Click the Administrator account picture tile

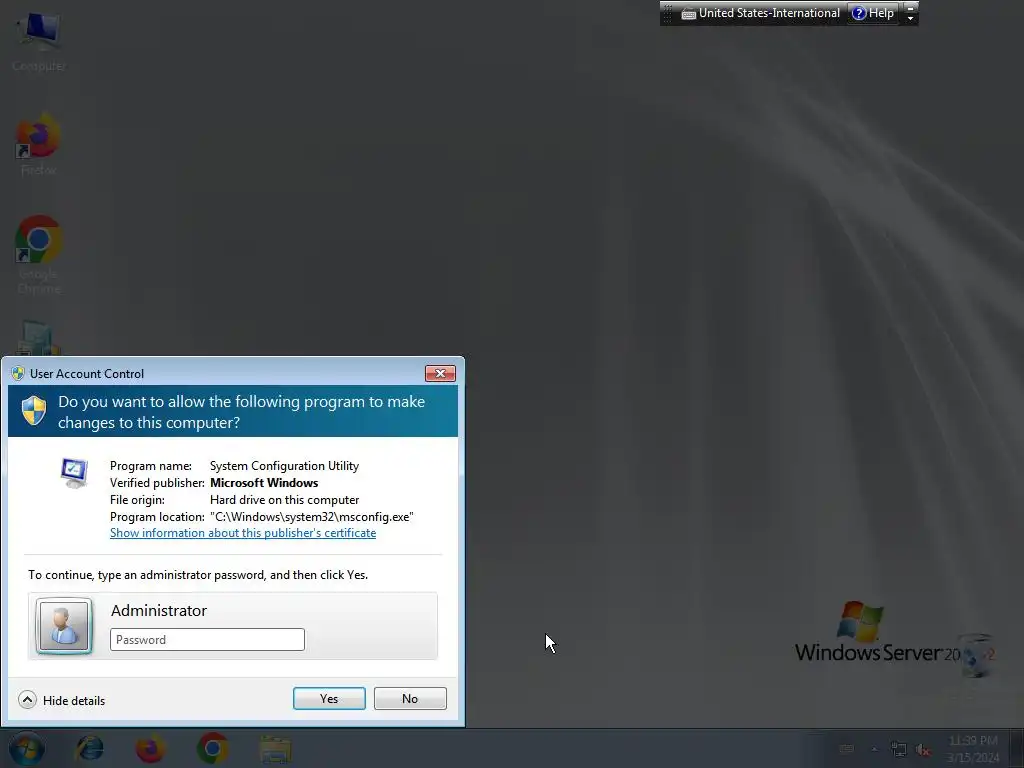click(x=64, y=626)
